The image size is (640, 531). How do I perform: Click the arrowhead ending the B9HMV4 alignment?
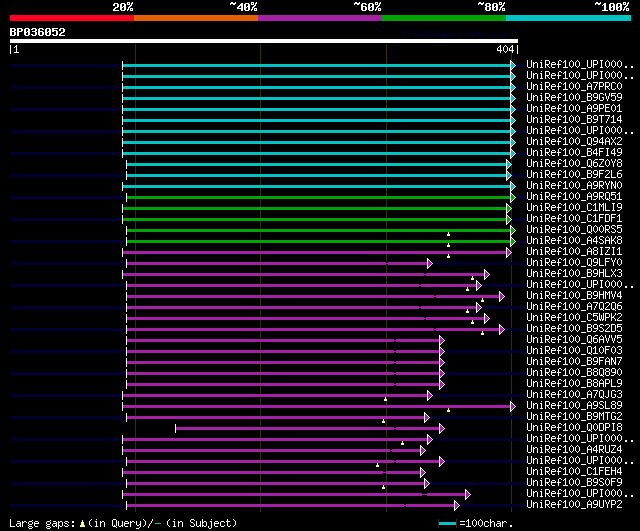pyautogui.click(x=502, y=297)
